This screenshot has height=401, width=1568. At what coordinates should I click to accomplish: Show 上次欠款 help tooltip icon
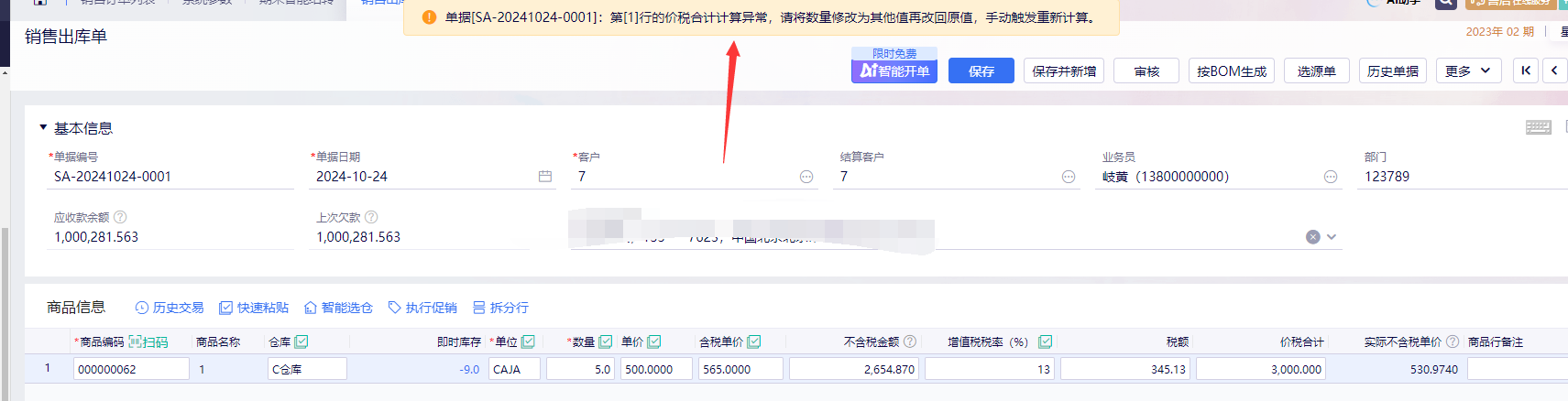[371, 217]
